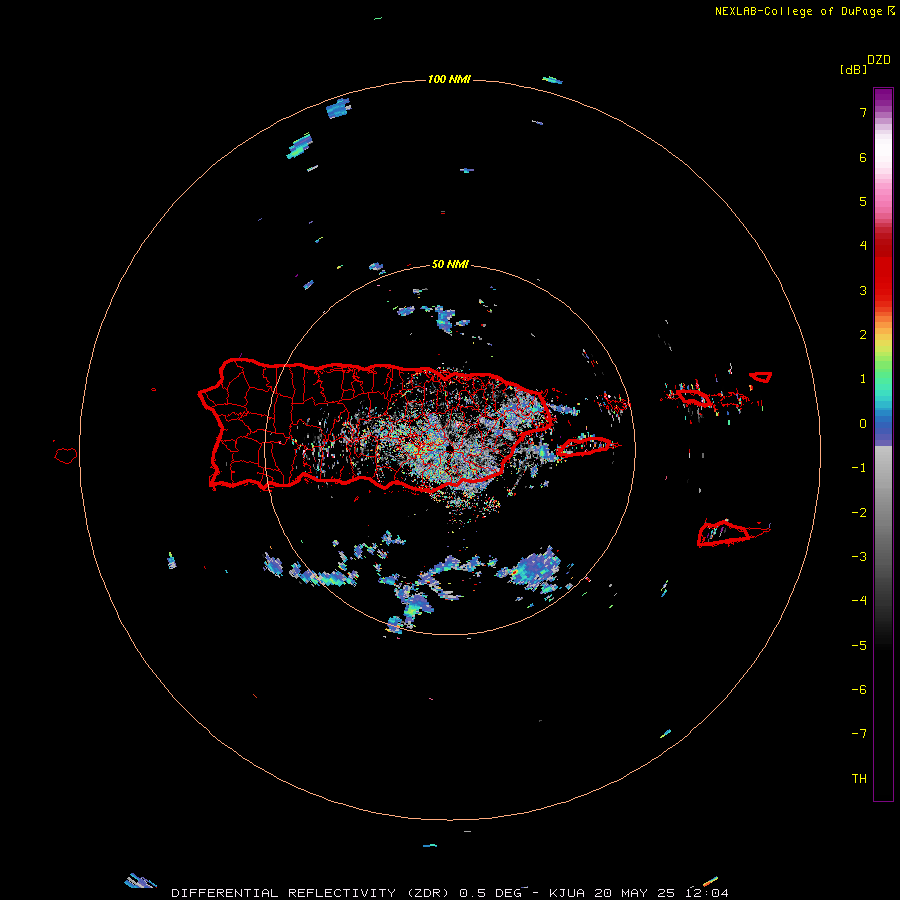Click the 20 MAY 25 12:04 timestamp
The image size is (900, 900).
tap(662, 893)
